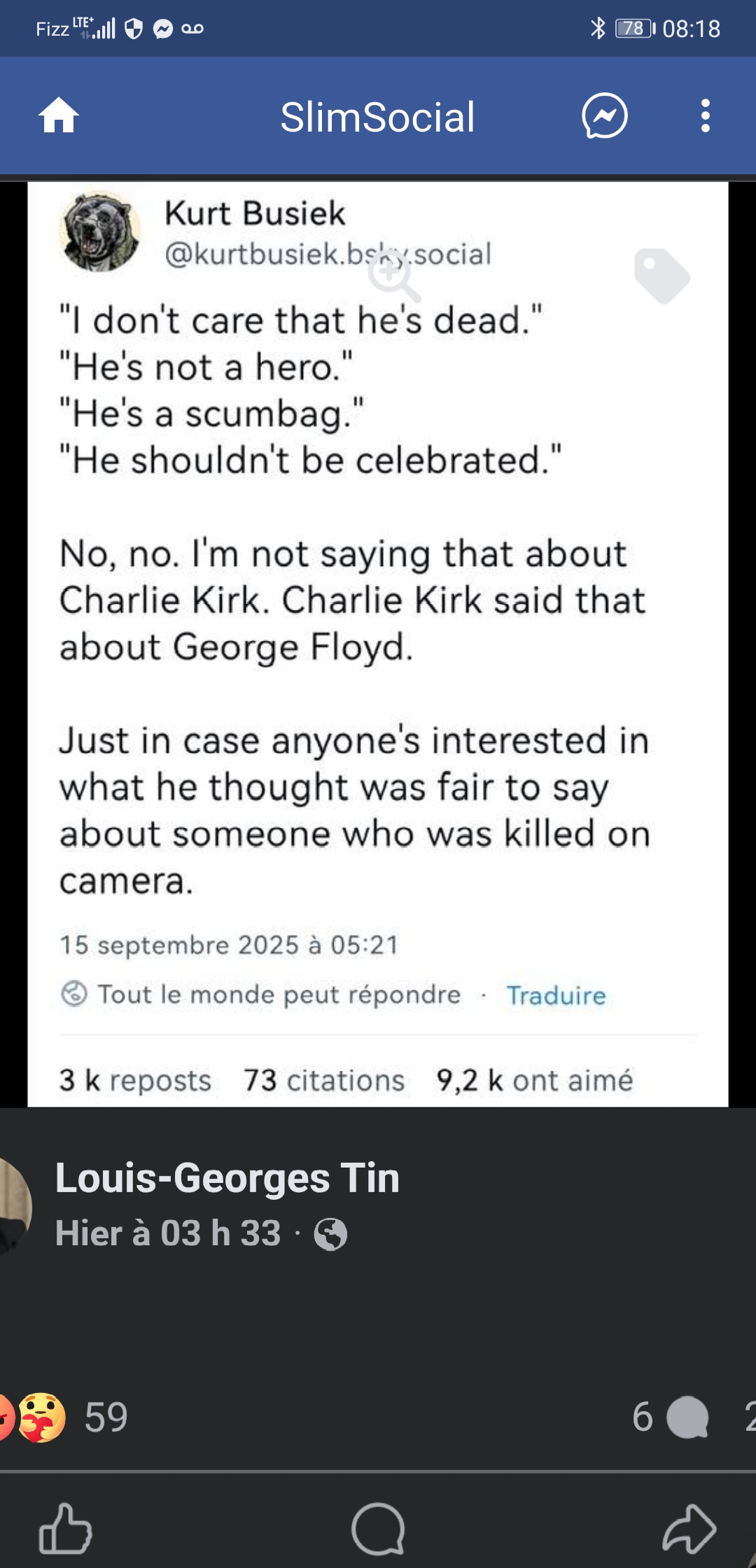View the 59 reactions on the post
The width and height of the screenshot is (756, 1568).
106,1417
